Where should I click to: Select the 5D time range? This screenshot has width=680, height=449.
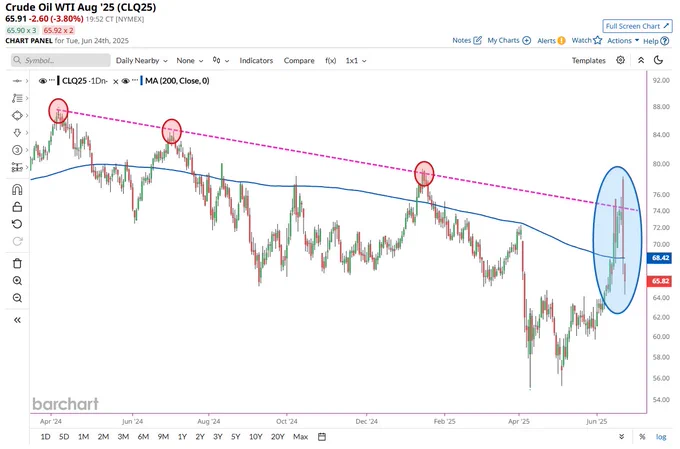pos(64,436)
